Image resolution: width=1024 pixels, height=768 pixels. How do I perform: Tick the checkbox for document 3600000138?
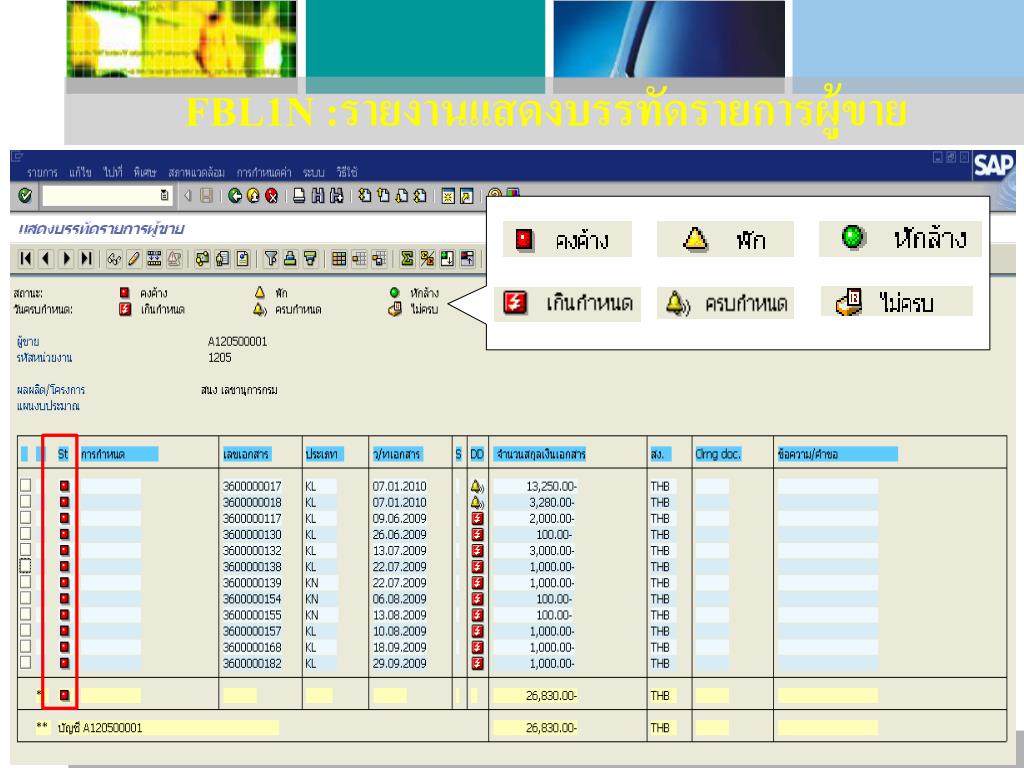point(25,566)
